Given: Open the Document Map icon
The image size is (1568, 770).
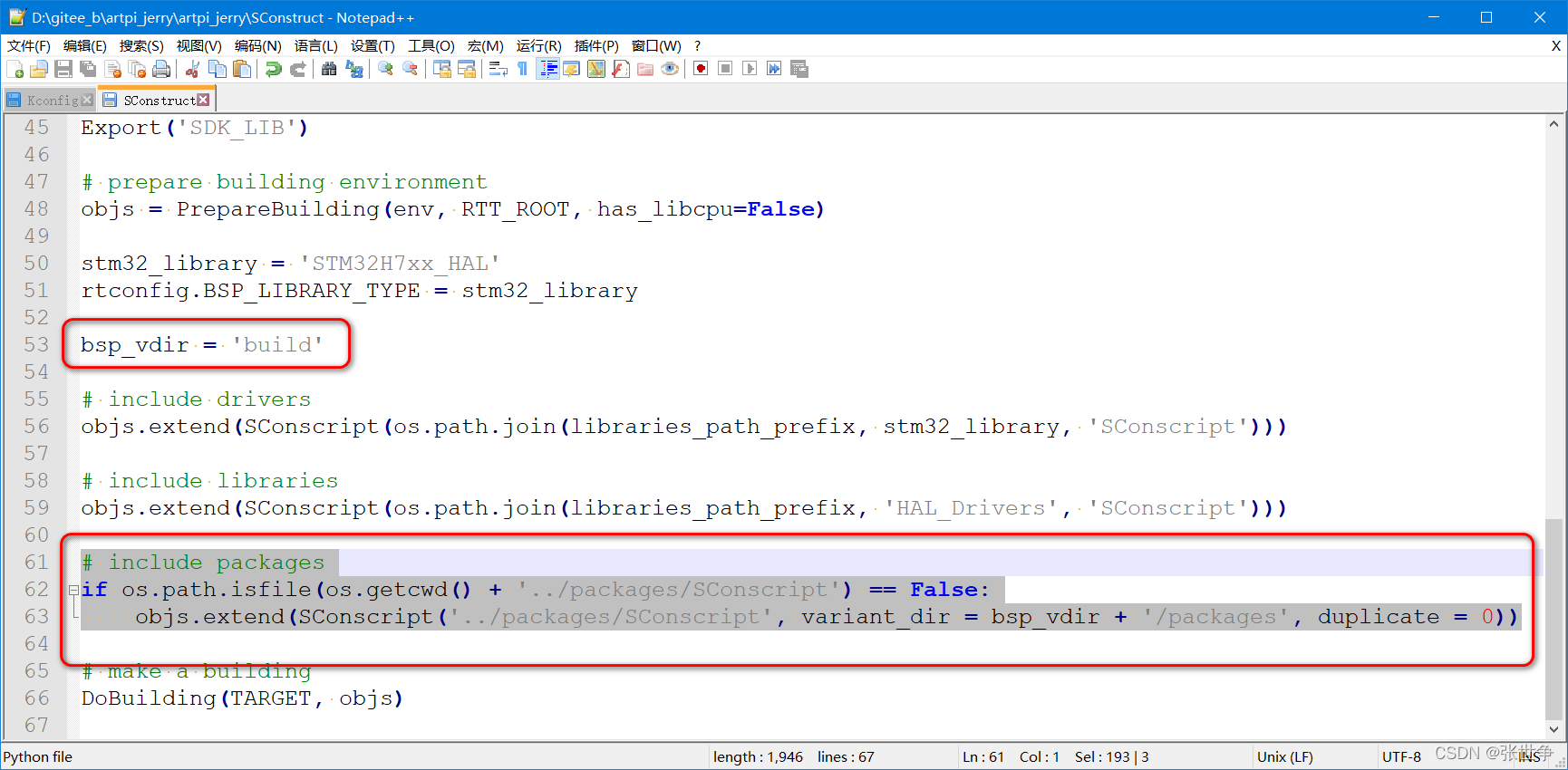Looking at the screenshot, I should click(596, 69).
